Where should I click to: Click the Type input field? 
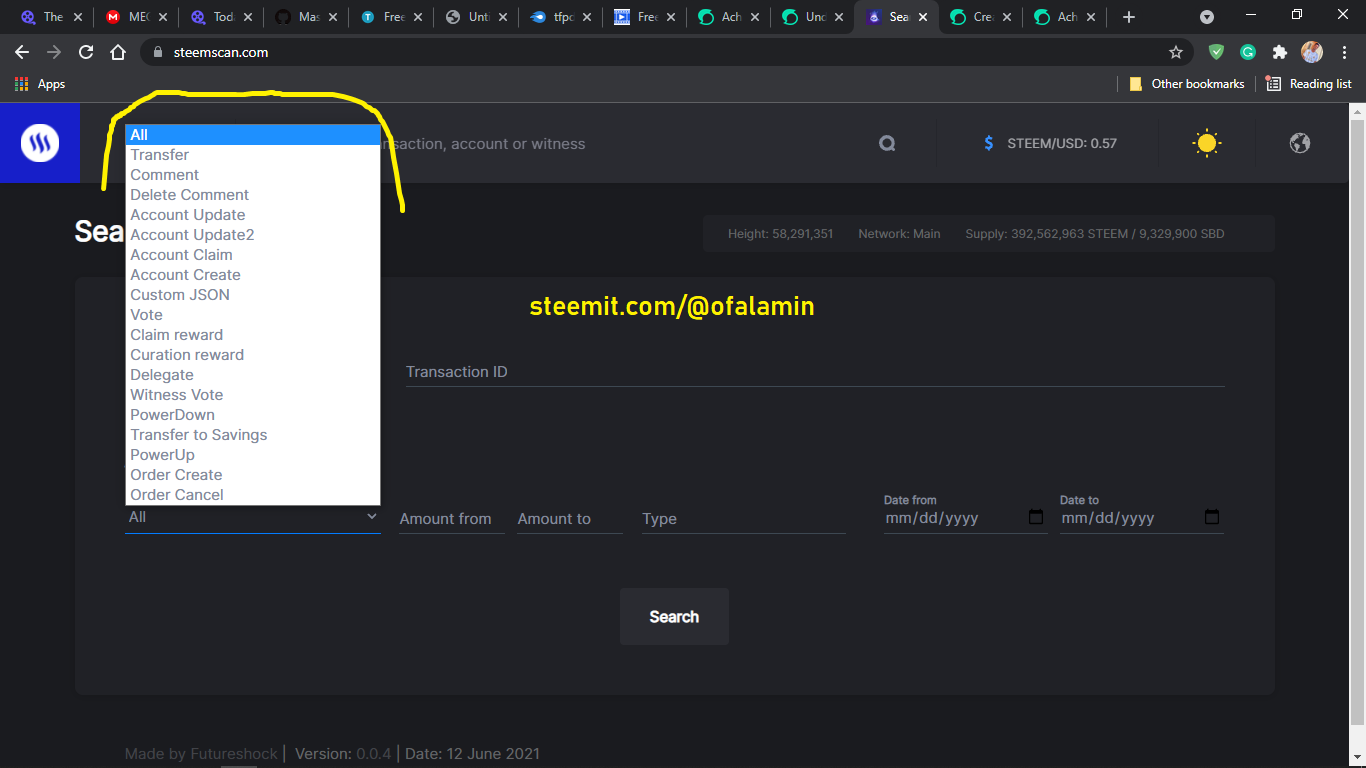[x=744, y=519]
